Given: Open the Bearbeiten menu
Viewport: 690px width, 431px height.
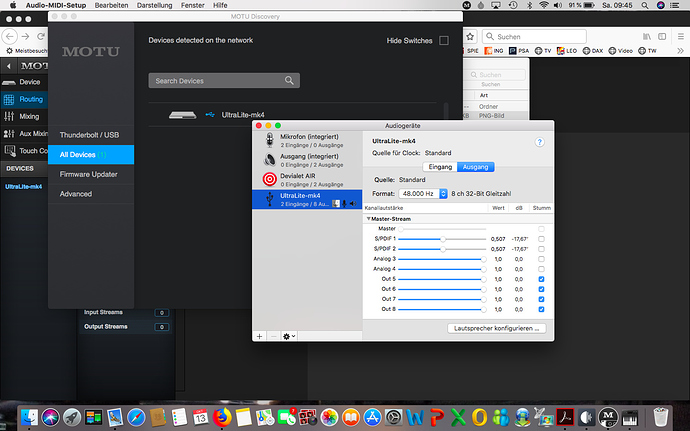Looking at the screenshot, I should pyautogui.click(x=111, y=5).
